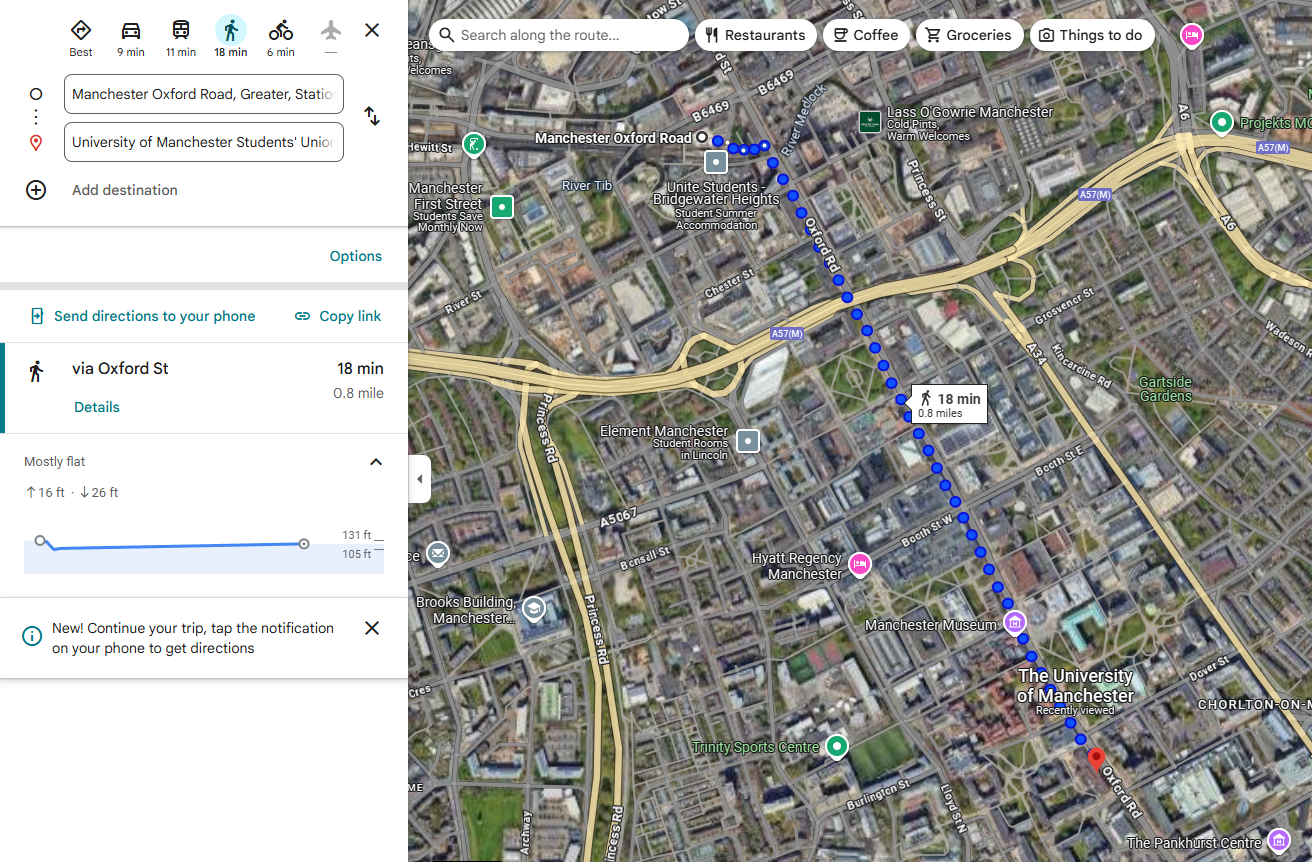Copy link to these directions
The image size is (1312, 862).
pyautogui.click(x=338, y=316)
